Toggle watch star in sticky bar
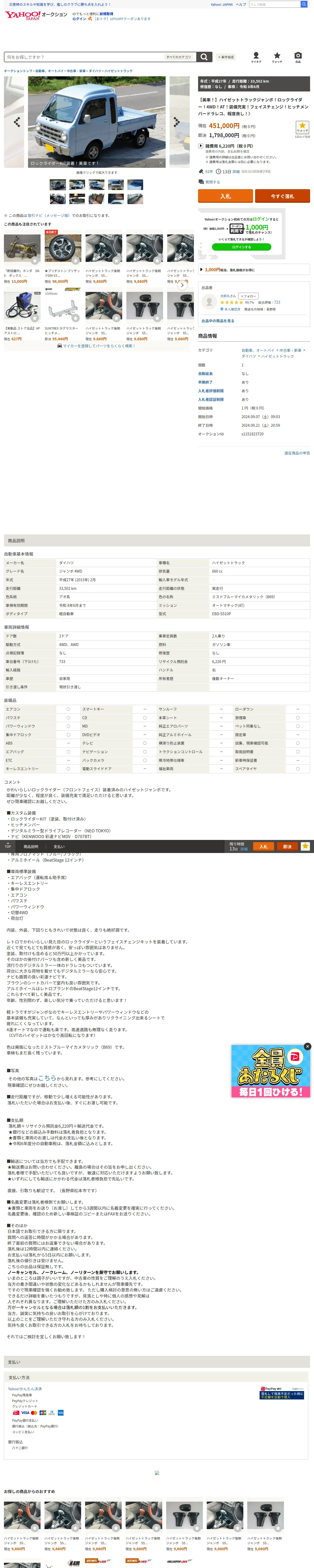This screenshot has height=1568, width=314. (x=305, y=846)
